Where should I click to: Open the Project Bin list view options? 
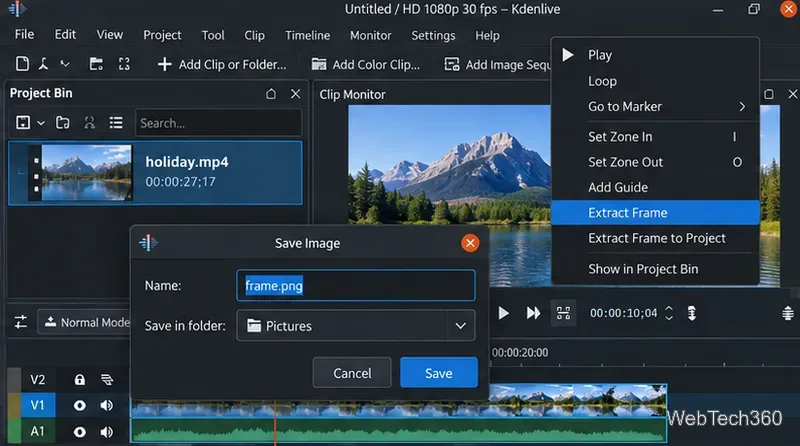pos(116,122)
